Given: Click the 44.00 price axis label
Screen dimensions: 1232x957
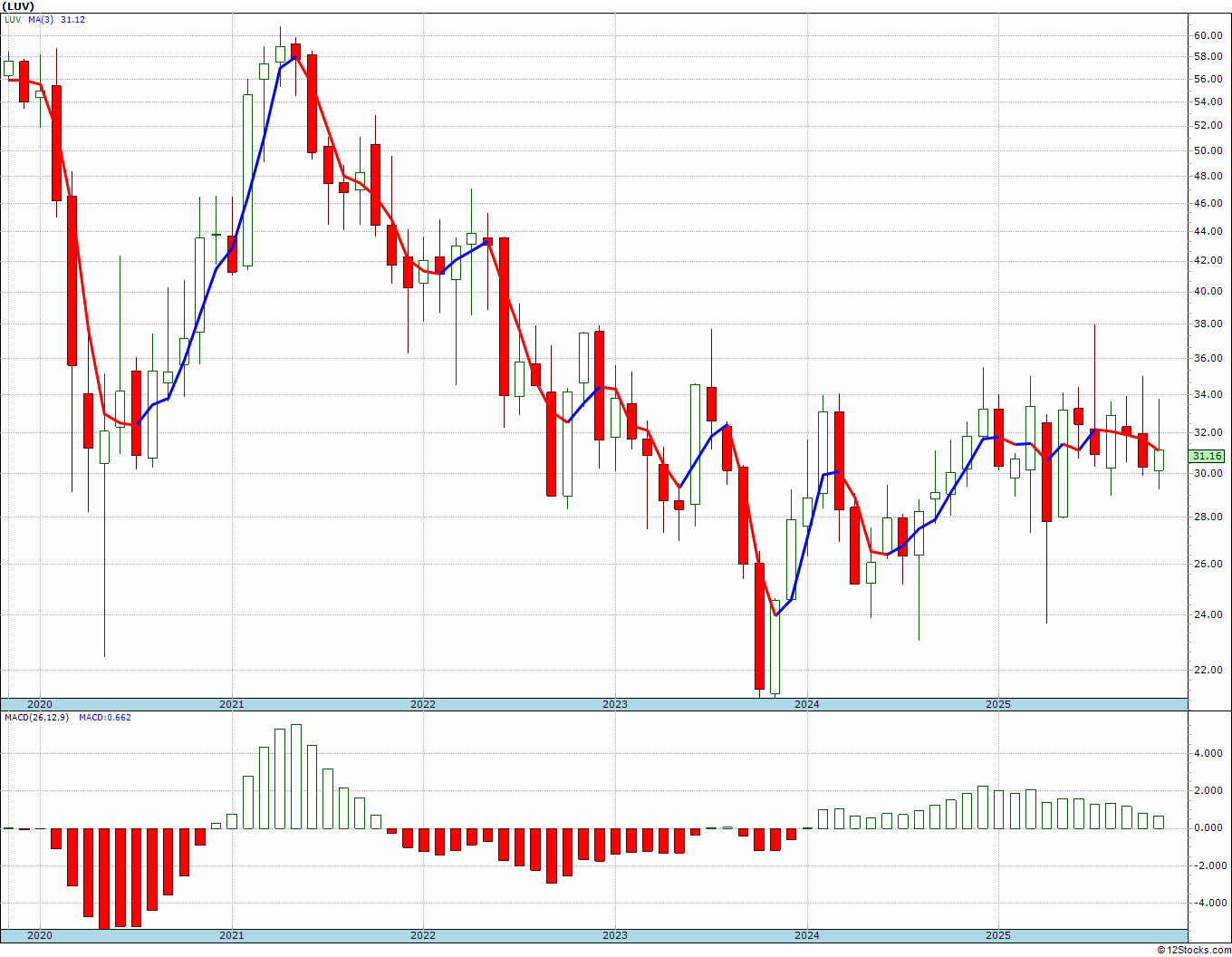Looking at the screenshot, I should (1208, 232).
